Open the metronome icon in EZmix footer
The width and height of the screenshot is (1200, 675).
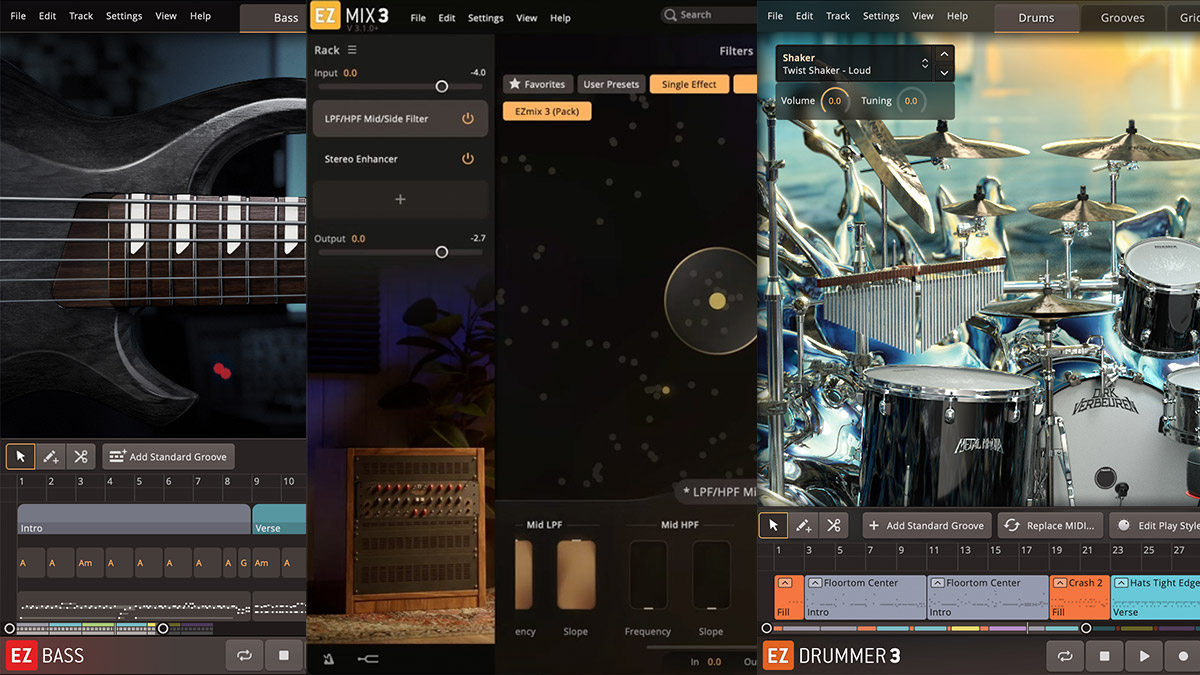coord(328,659)
